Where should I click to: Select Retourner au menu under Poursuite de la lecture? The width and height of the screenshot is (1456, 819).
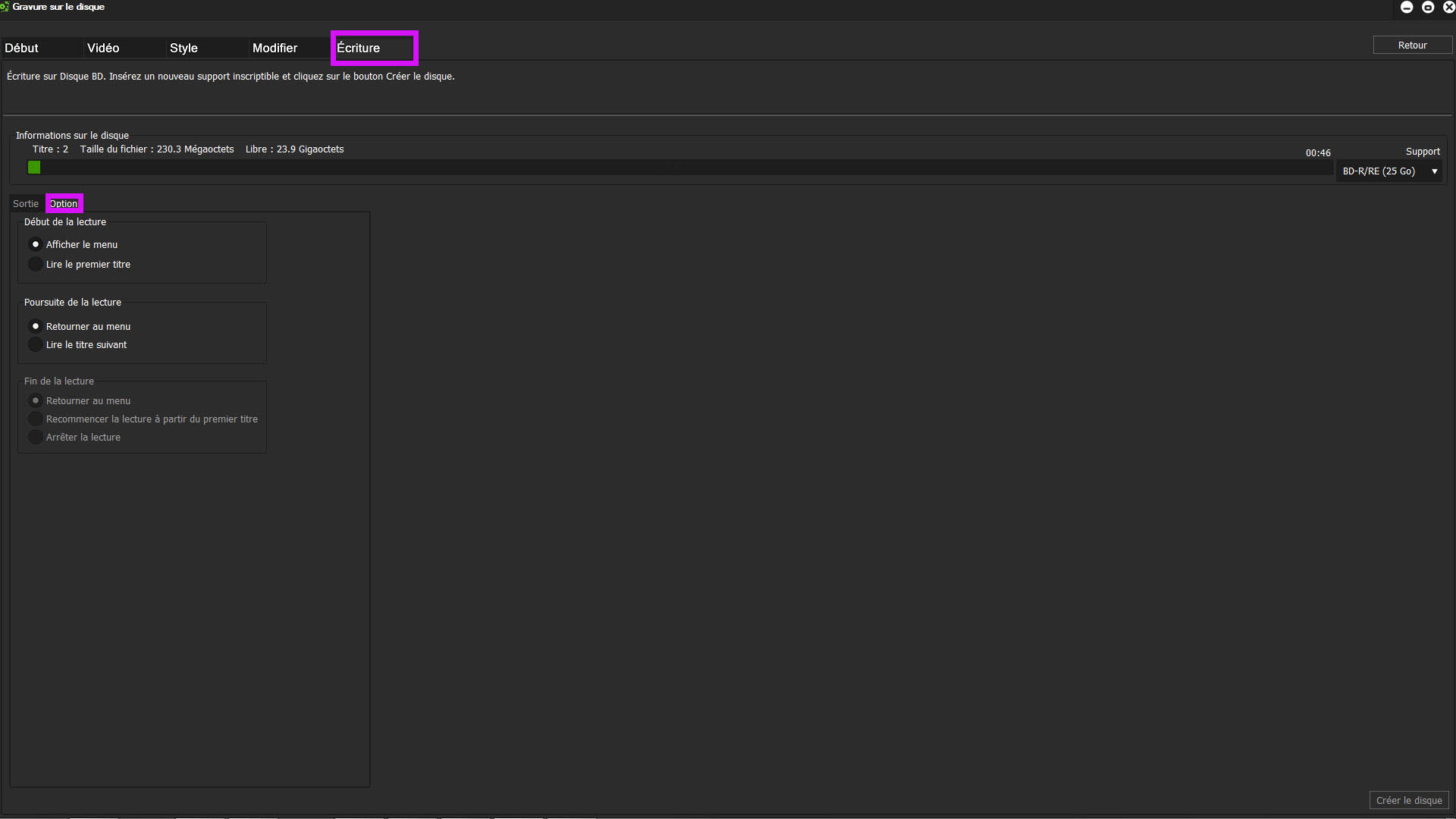[x=36, y=326]
